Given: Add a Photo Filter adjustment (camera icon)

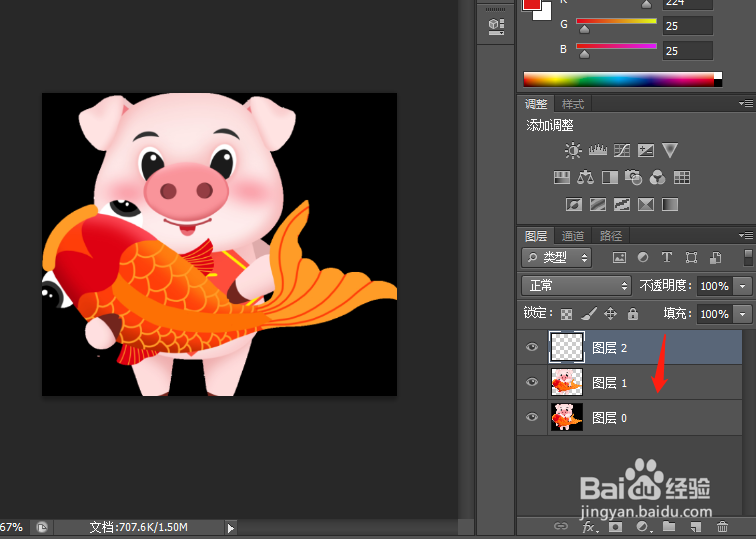Looking at the screenshot, I should click(634, 177).
